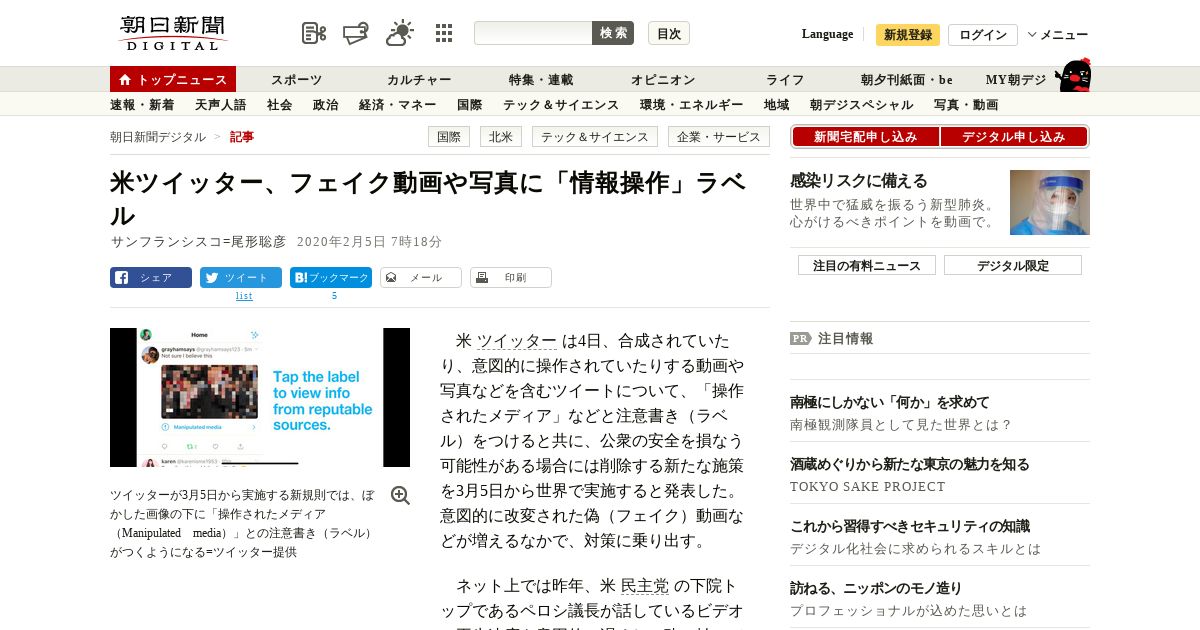The width and height of the screenshot is (1200, 630).
Task: Click the ログイン button
Action: tap(983, 35)
